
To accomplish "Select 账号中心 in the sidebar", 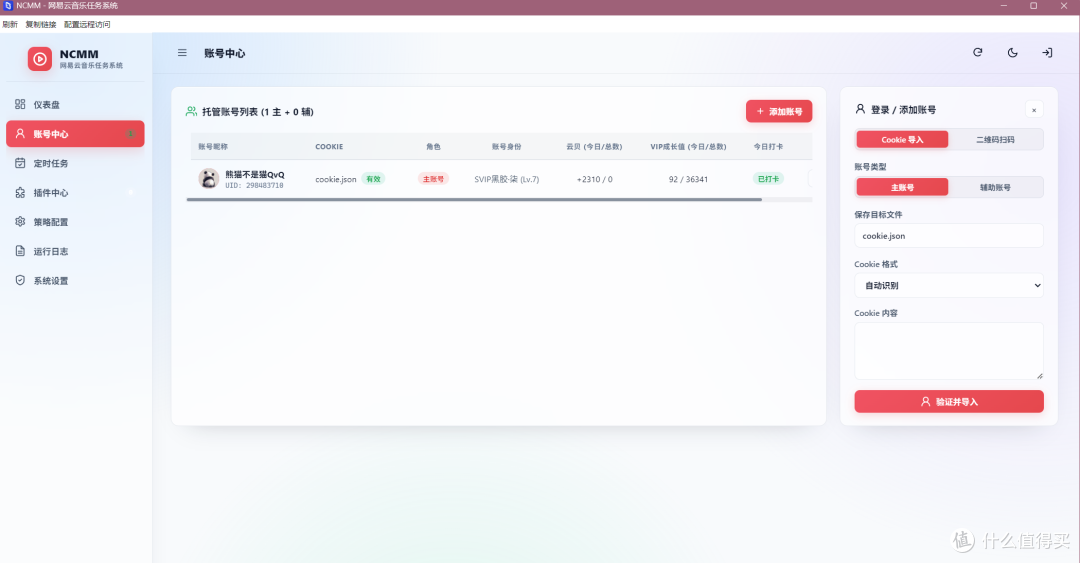I will point(75,134).
